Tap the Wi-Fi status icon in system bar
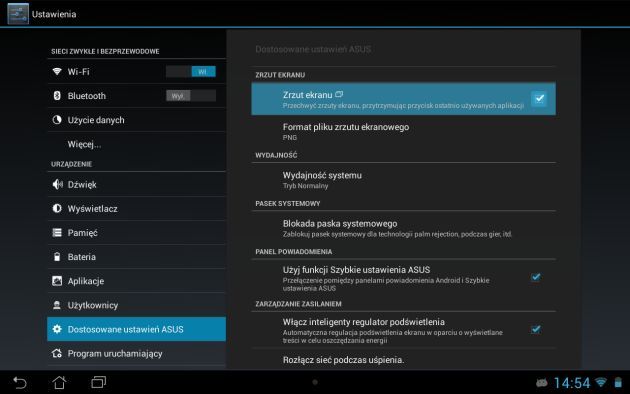The width and height of the screenshot is (630, 394). 601,382
